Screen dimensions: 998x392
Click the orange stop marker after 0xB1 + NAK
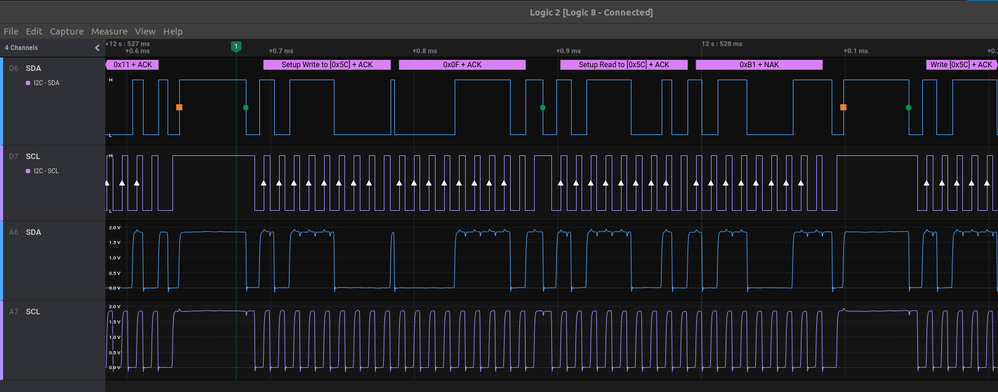tap(843, 108)
